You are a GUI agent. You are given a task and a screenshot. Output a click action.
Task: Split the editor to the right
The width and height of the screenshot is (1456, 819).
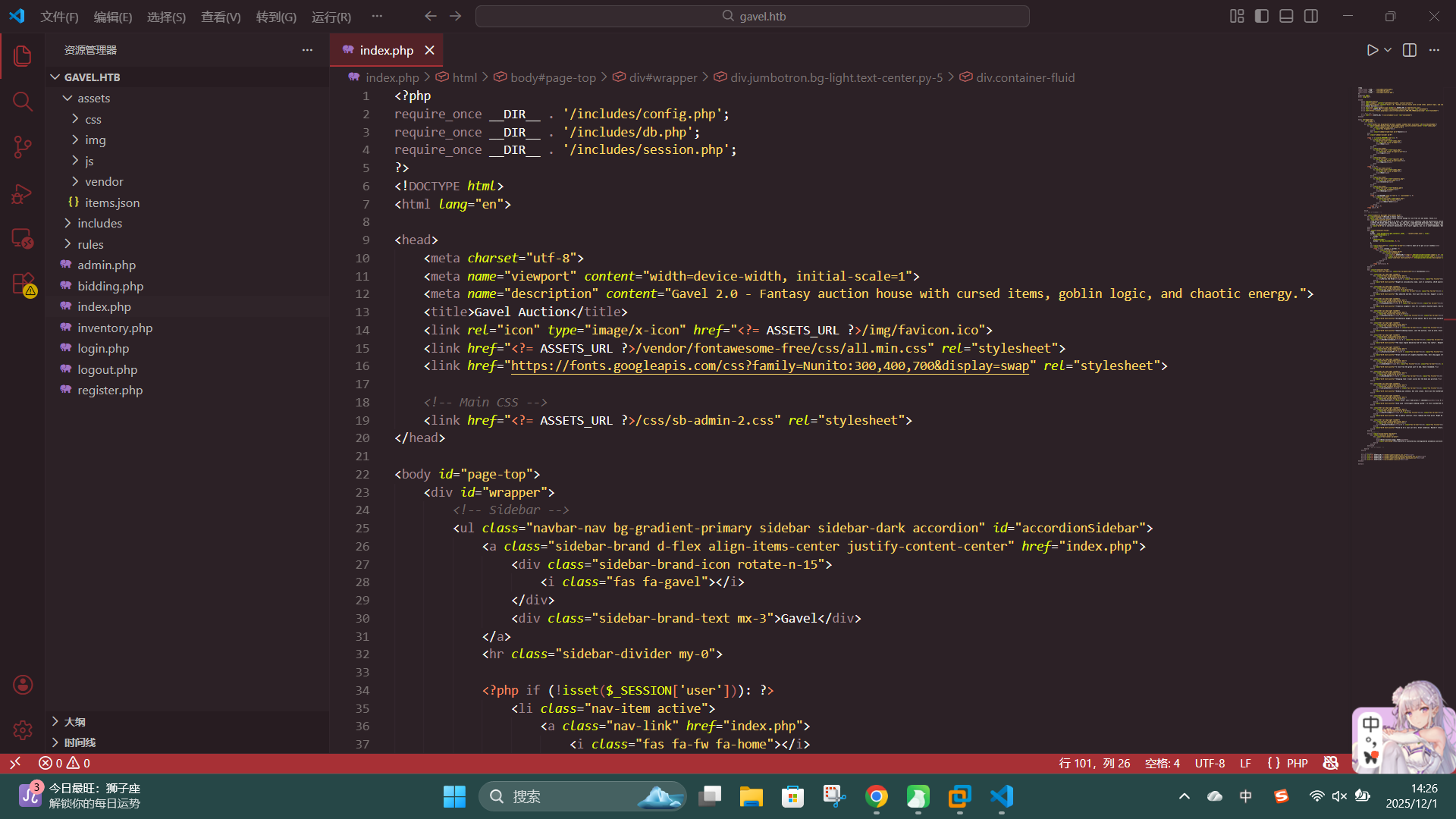[1409, 50]
